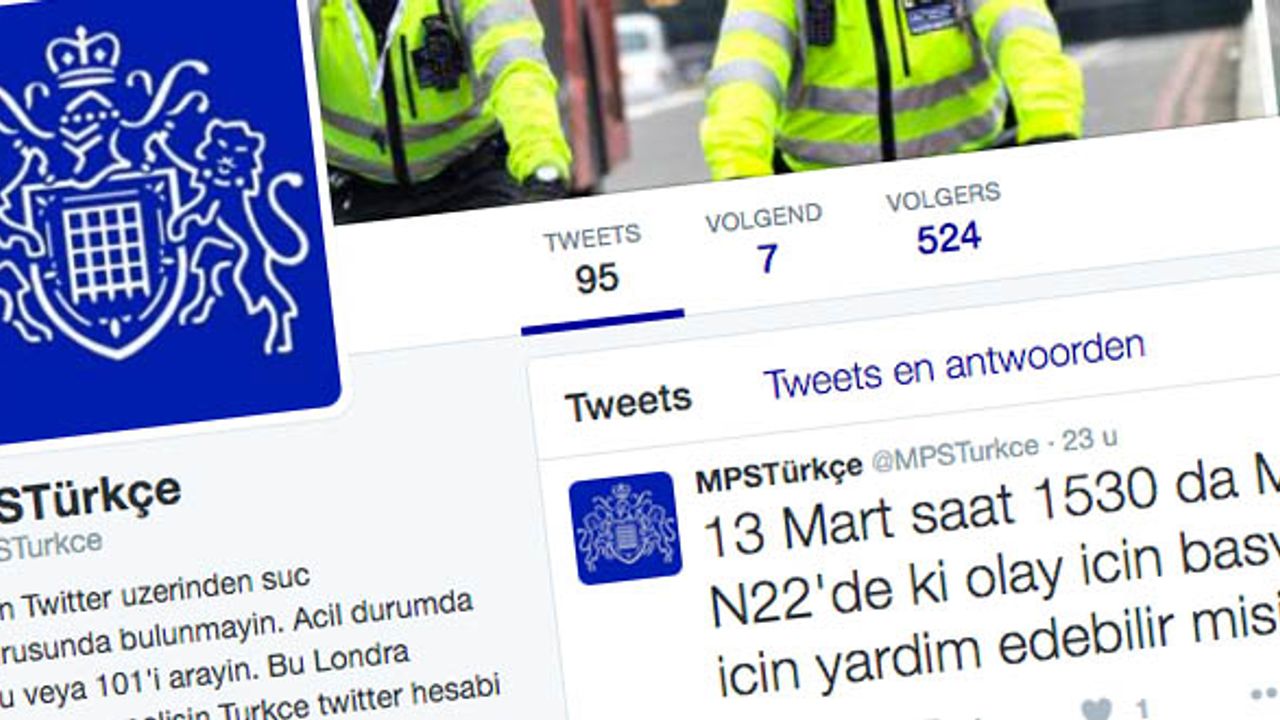Viewport: 1280px width, 720px height.
Task: Click the @MPSTurkce handle in tweet header
Action: [x=955, y=455]
